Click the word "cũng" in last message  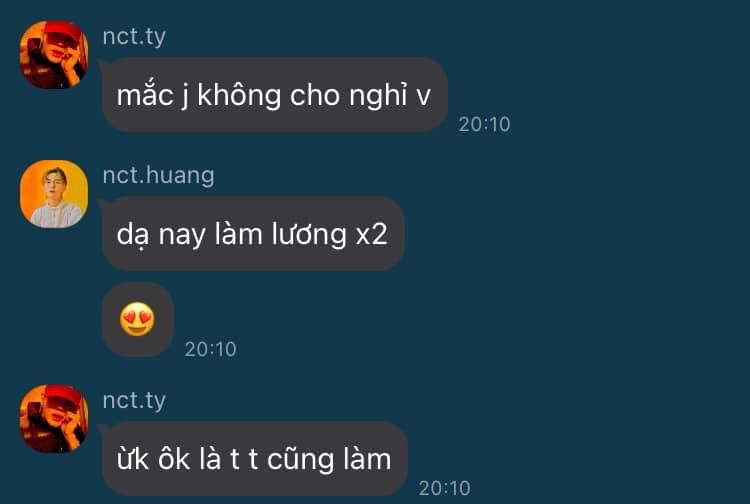tap(300, 460)
